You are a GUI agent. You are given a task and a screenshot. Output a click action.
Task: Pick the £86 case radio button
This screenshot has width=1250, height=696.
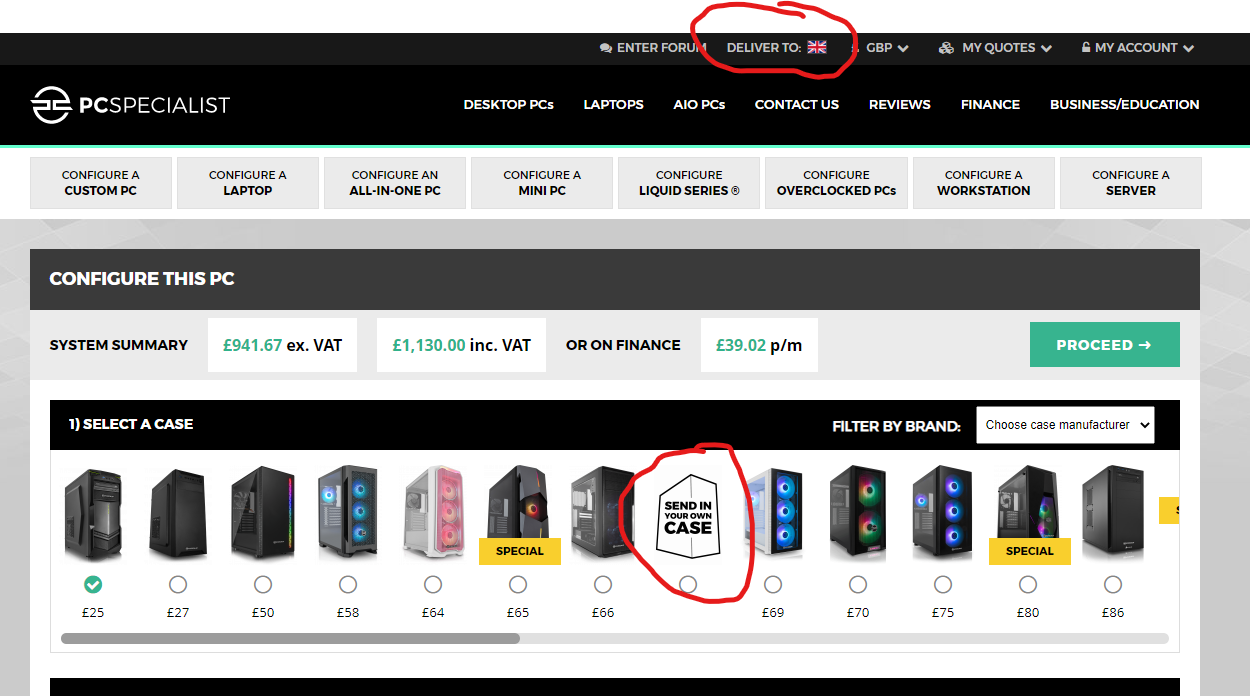click(x=1113, y=584)
